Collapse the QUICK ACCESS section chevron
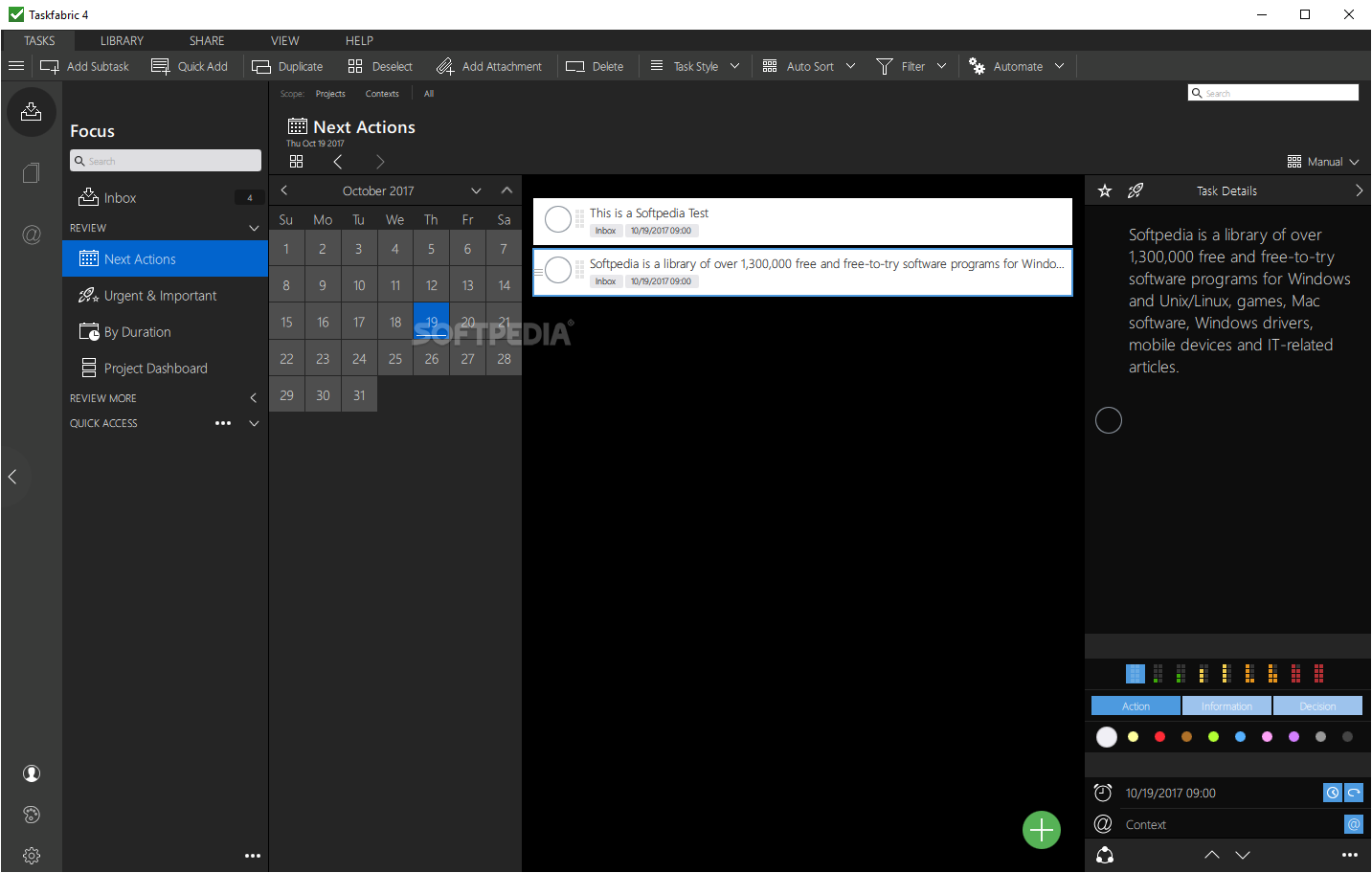Image resolution: width=1372 pixels, height=873 pixels. 254,423
